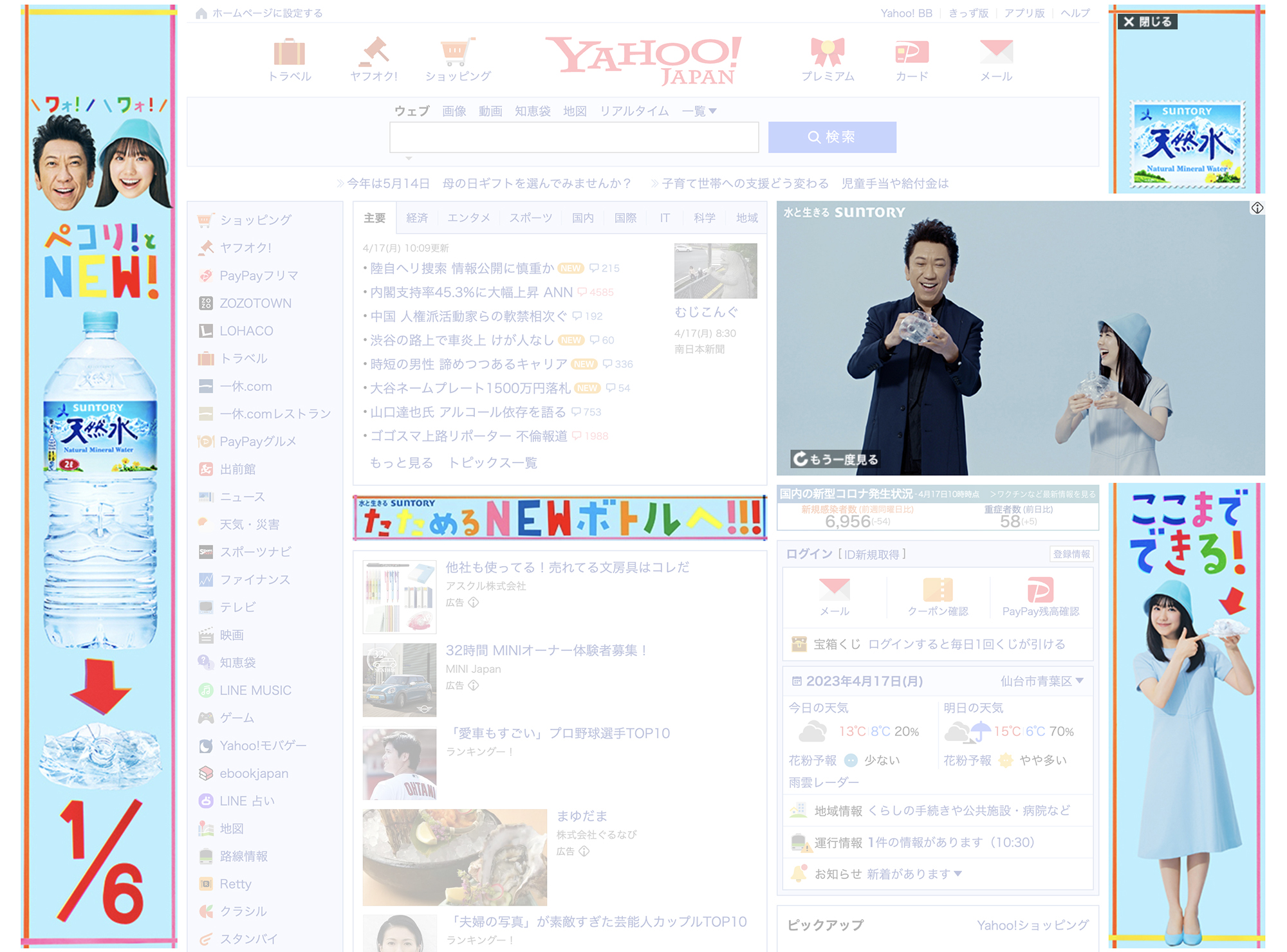Select the 主要 news tab
This screenshot has width=1287, height=952.
375,218
